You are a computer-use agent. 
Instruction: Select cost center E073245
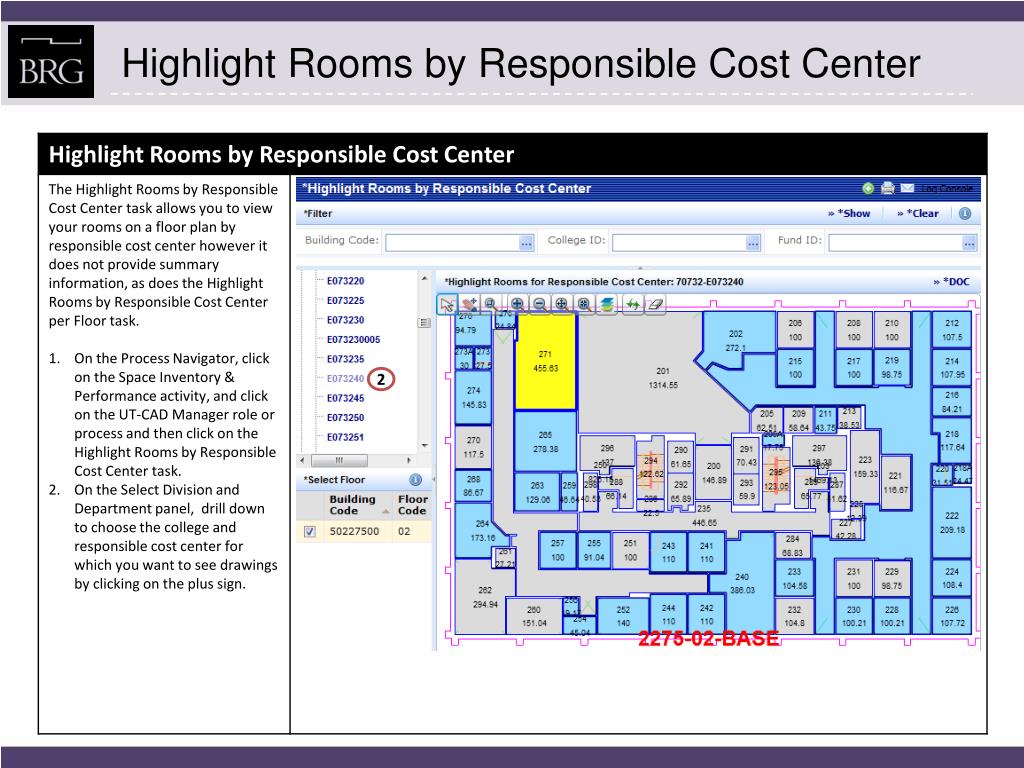pyautogui.click(x=345, y=398)
